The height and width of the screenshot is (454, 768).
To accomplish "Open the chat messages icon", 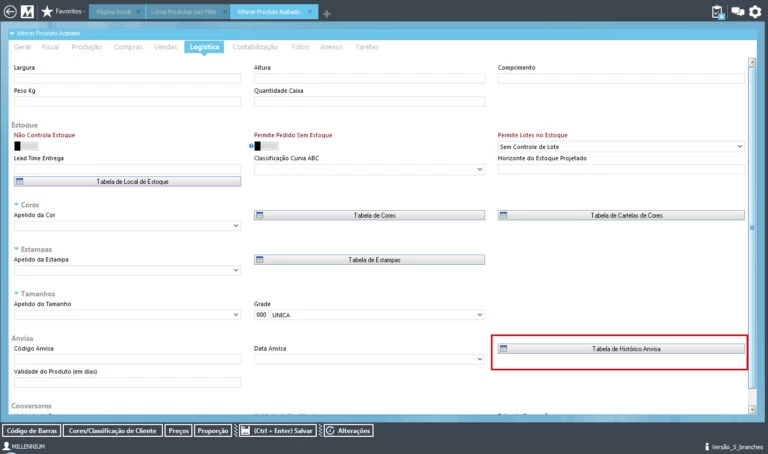I will [738, 12].
